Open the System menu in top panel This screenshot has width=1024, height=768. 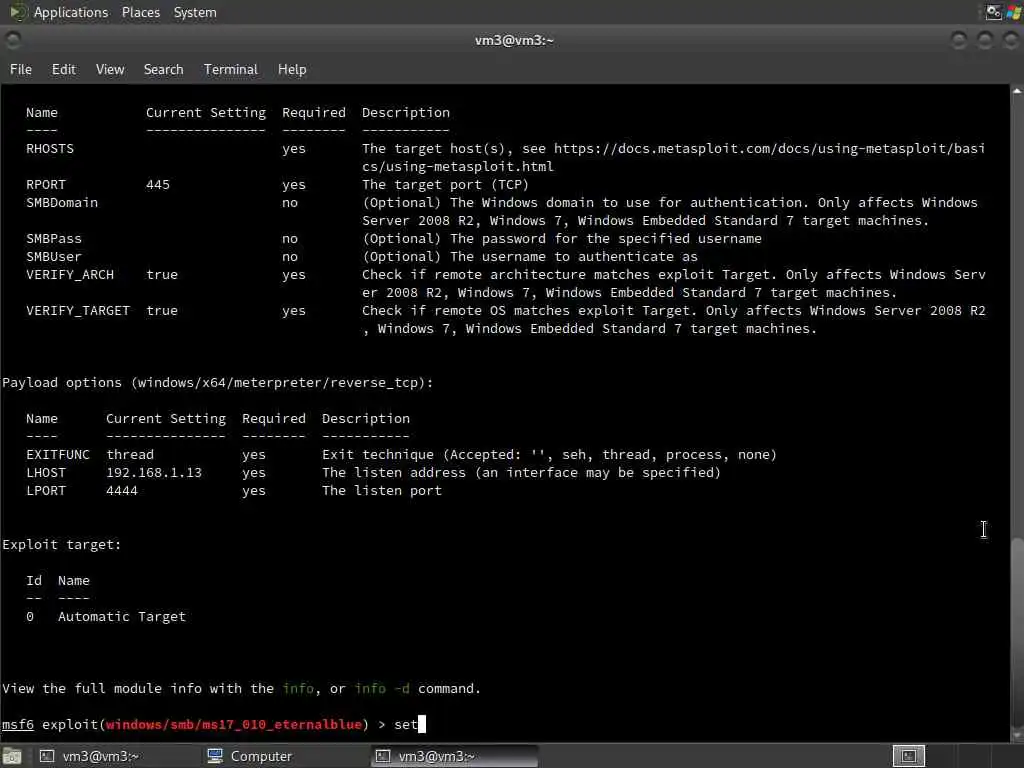(195, 12)
